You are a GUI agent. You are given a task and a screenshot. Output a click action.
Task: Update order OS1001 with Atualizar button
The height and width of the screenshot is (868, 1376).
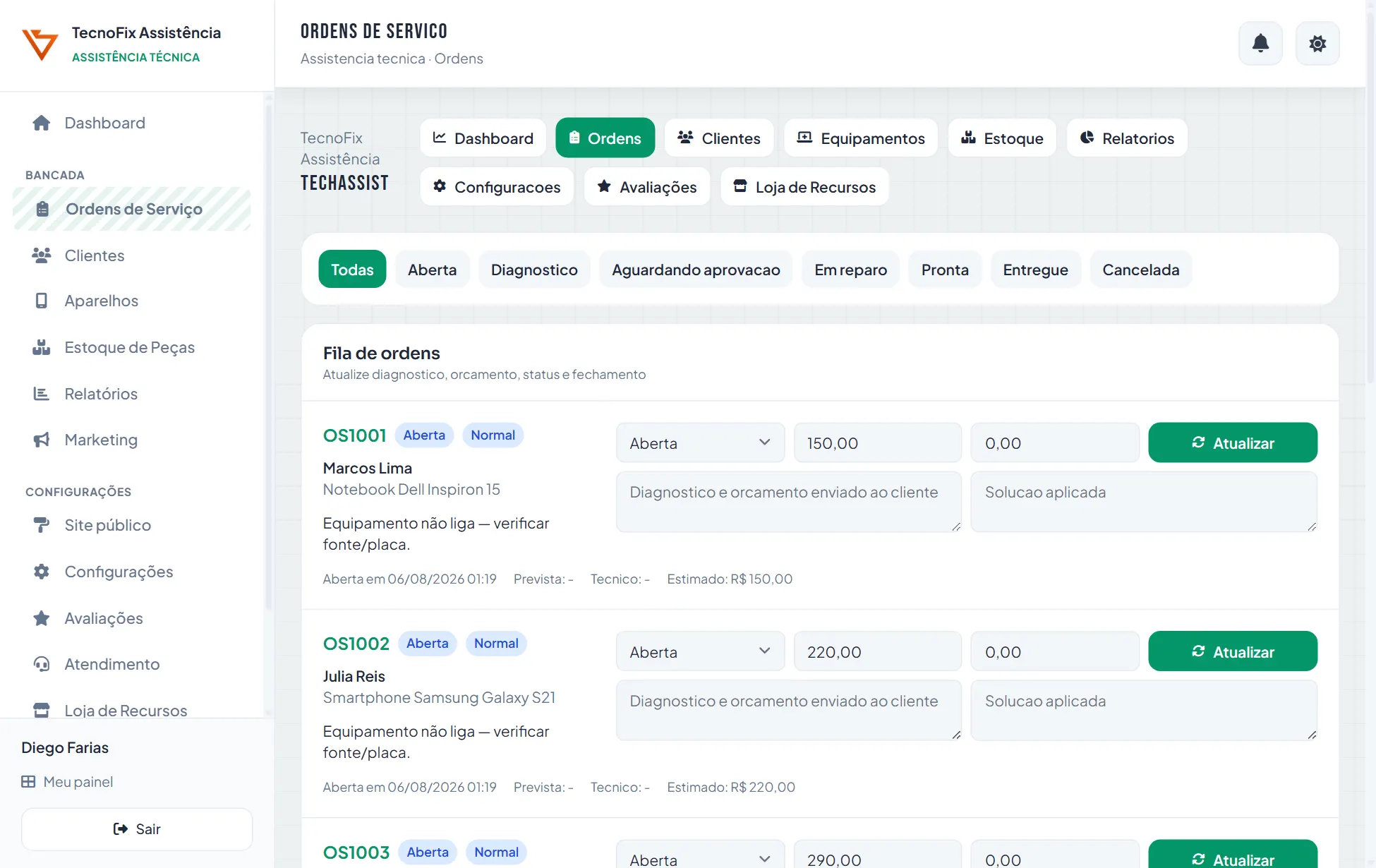pyautogui.click(x=1233, y=443)
